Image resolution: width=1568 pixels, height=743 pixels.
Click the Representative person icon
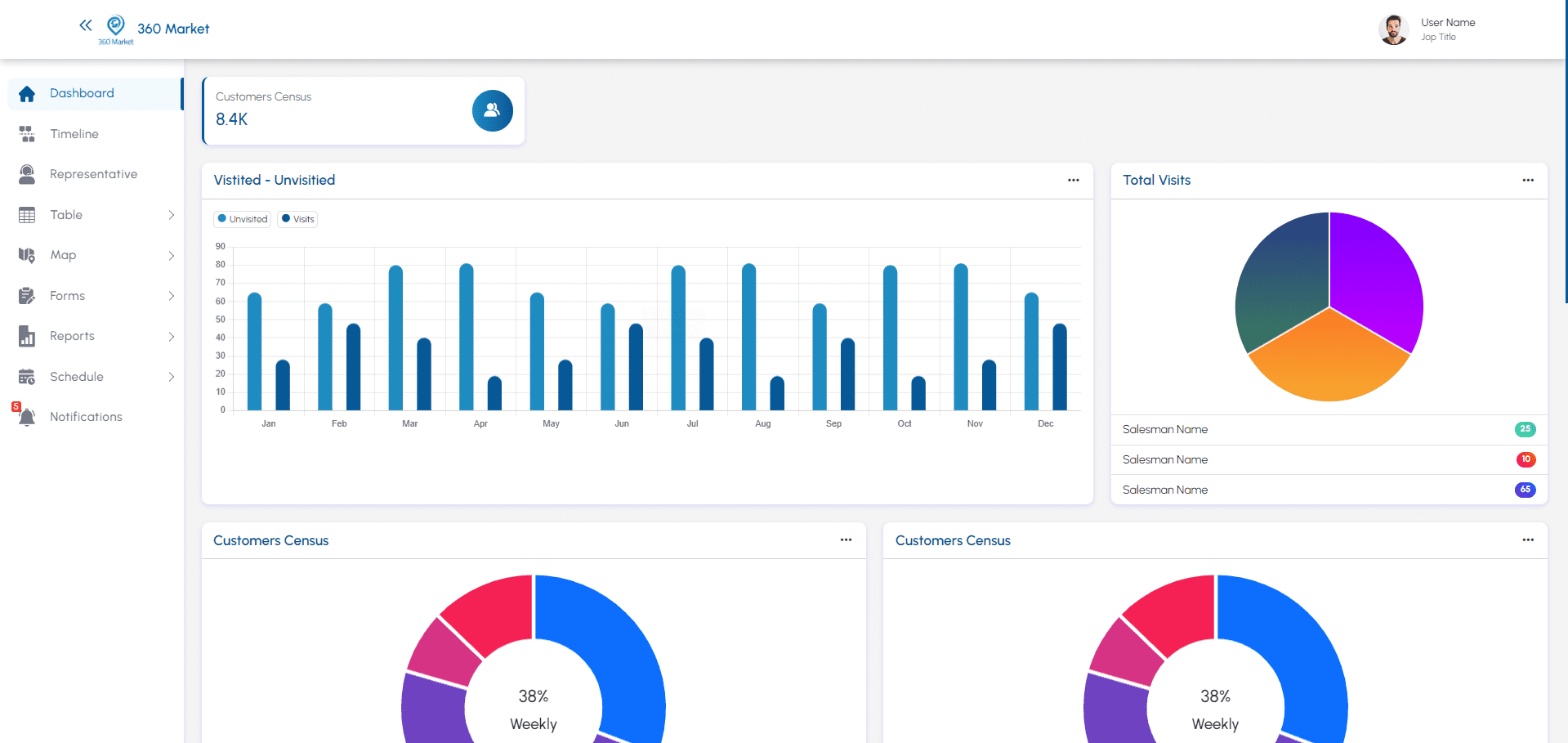(x=27, y=174)
